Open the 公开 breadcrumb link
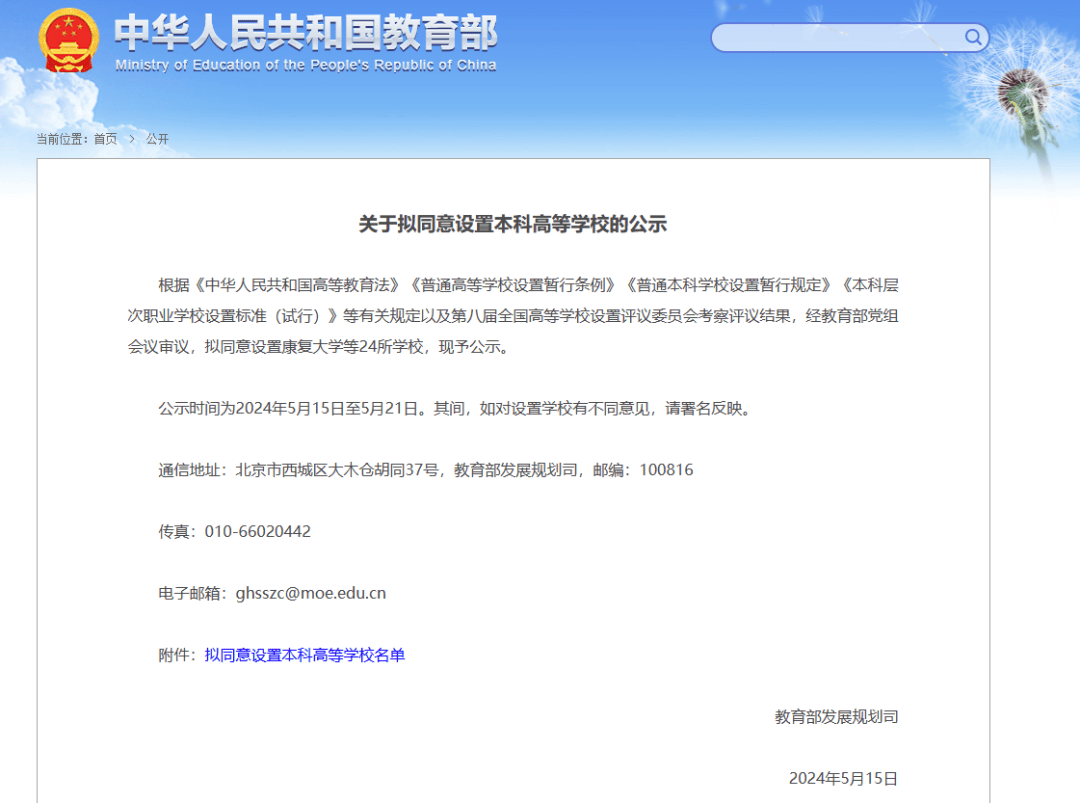Viewport: 1080px width, 803px height. (157, 140)
